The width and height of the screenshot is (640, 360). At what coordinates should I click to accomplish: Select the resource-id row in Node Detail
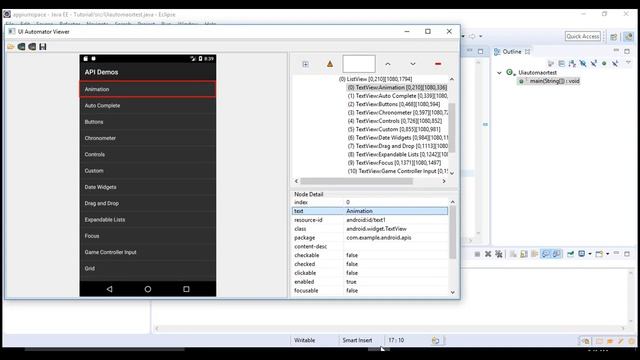click(x=370, y=220)
